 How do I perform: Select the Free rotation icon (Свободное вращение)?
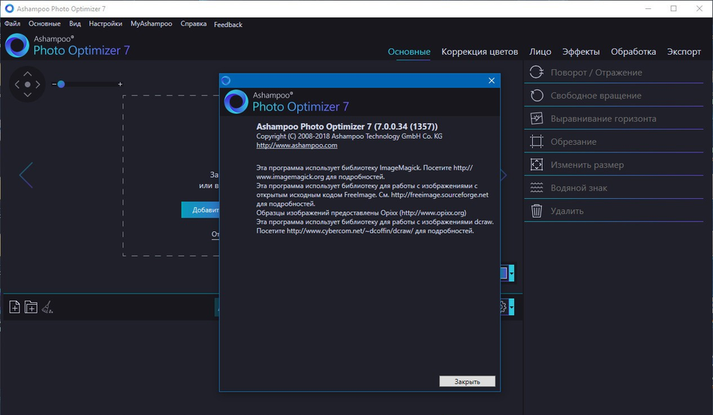pos(537,95)
